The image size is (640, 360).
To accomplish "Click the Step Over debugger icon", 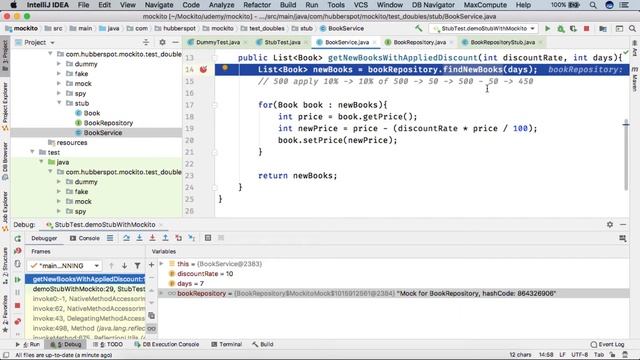I will (x=126, y=238).
